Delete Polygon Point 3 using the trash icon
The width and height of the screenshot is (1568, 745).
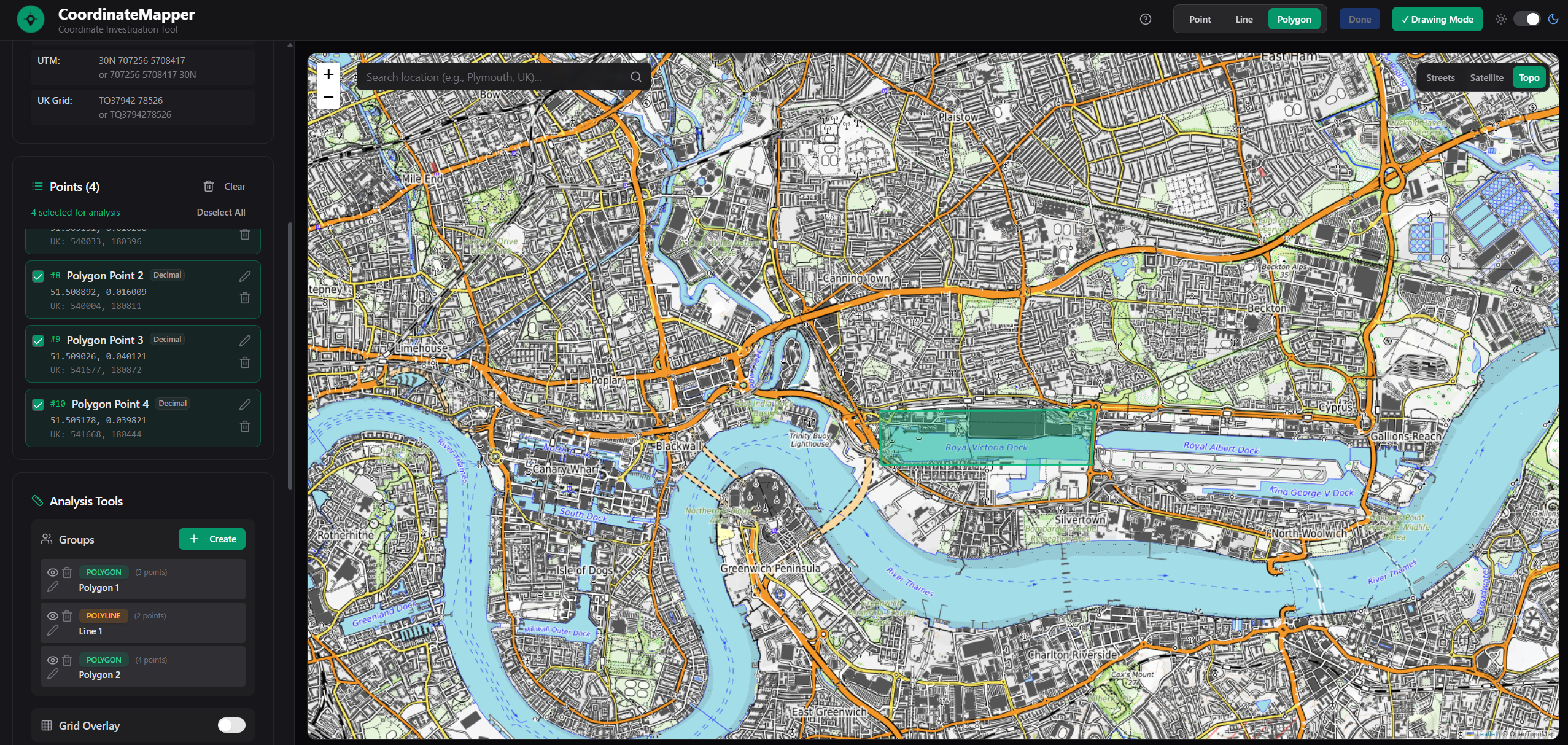coord(245,362)
